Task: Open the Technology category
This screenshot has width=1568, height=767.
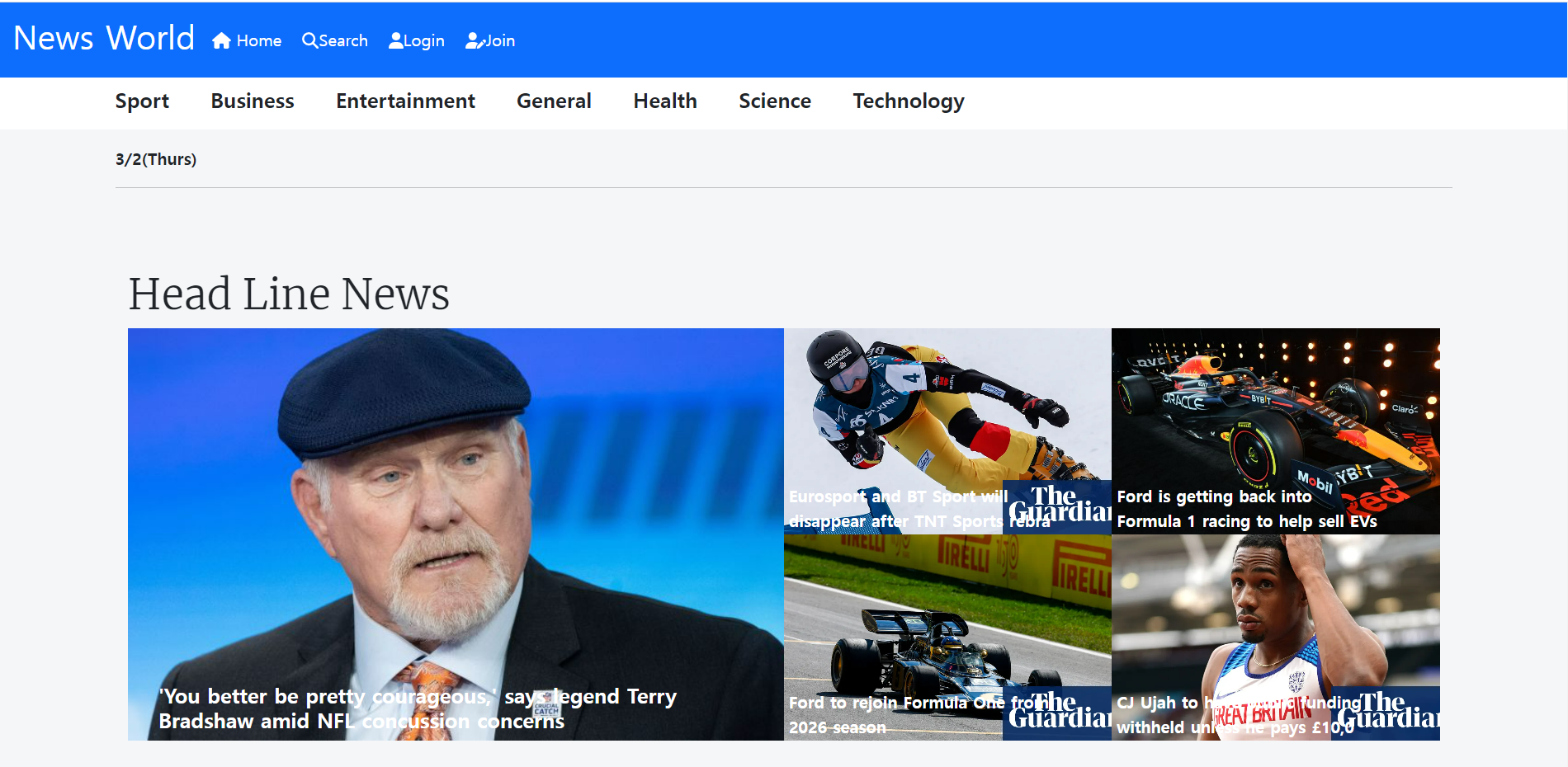Action: (x=909, y=101)
